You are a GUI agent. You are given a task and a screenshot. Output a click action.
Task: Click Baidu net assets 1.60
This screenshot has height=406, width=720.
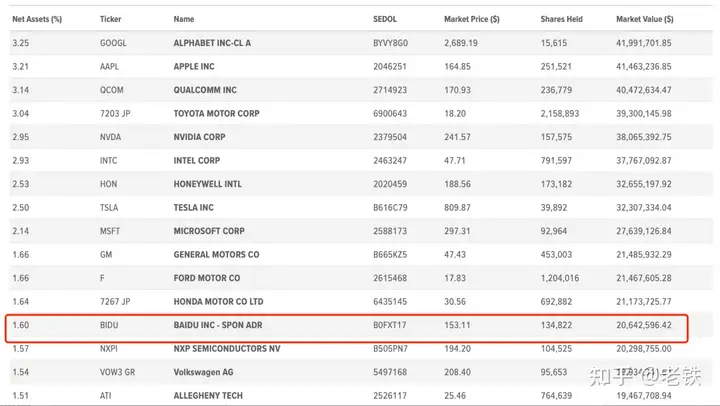click(21, 325)
